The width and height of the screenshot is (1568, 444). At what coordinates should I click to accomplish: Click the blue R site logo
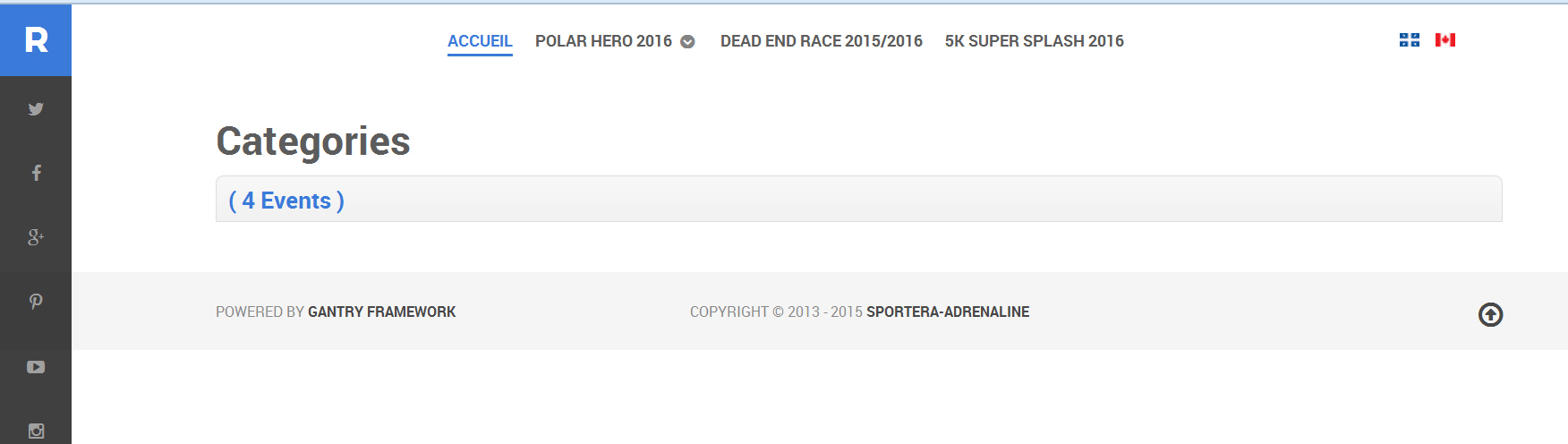click(x=36, y=39)
